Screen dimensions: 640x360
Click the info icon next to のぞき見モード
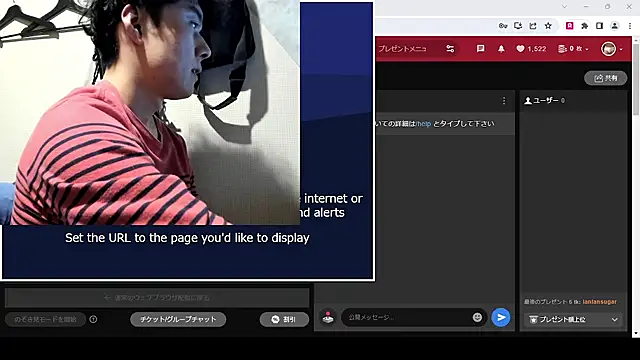point(93,319)
